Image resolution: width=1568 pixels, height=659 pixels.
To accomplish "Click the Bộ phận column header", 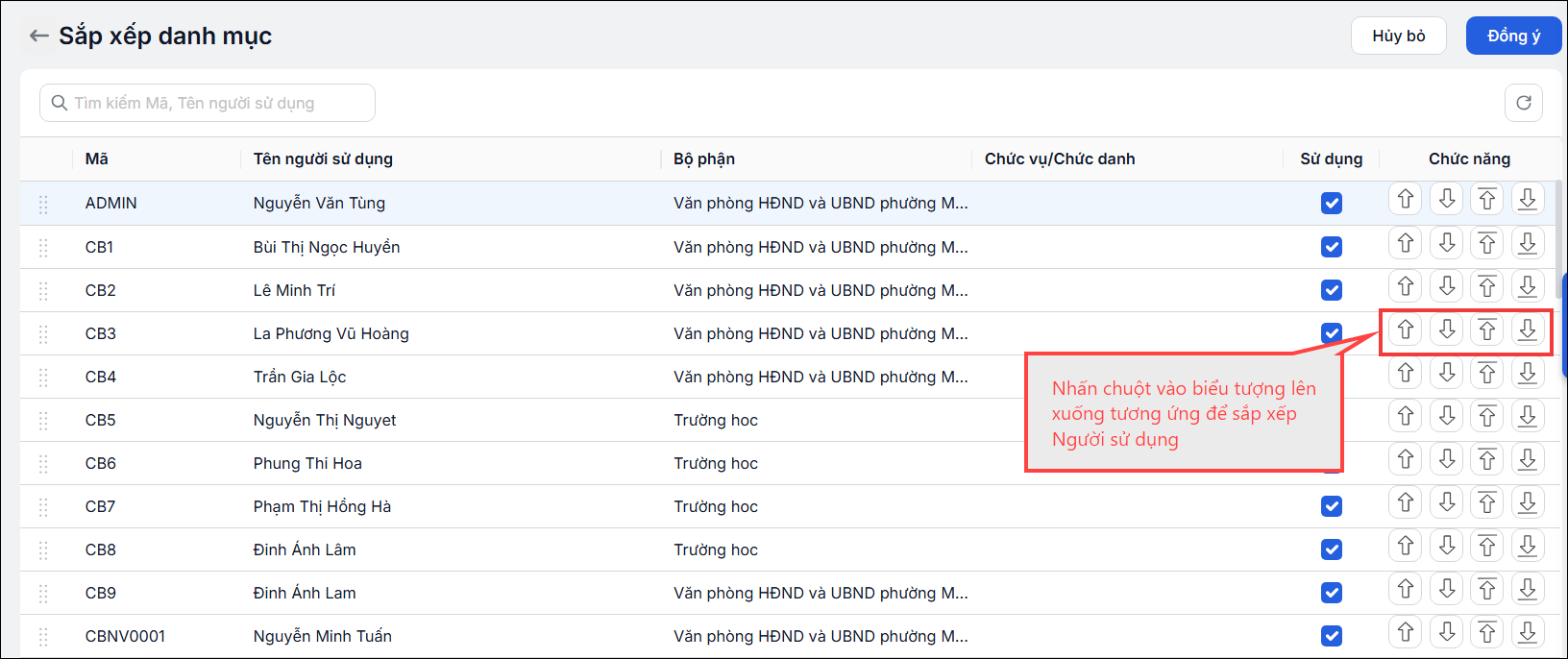I will (x=704, y=159).
